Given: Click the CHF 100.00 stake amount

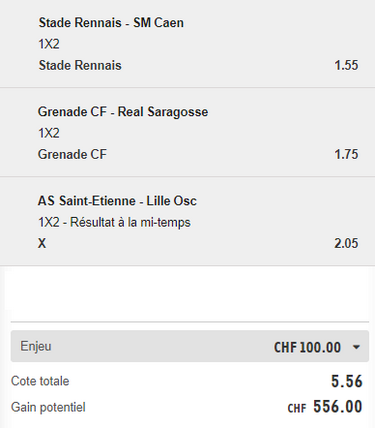Looking at the screenshot, I should click(307, 347).
